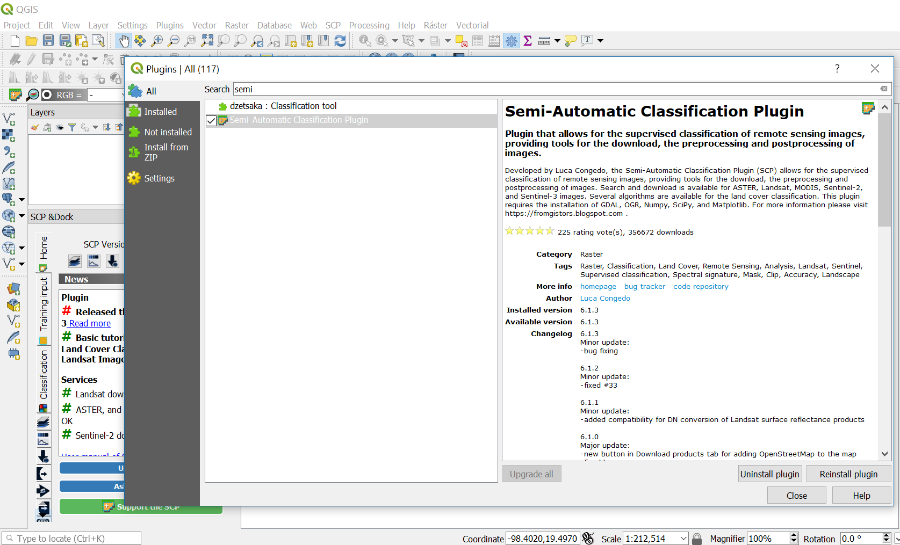Click the Refresh map icon
The width and height of the screenshot is (900, 545).
[x=340, y=40]
